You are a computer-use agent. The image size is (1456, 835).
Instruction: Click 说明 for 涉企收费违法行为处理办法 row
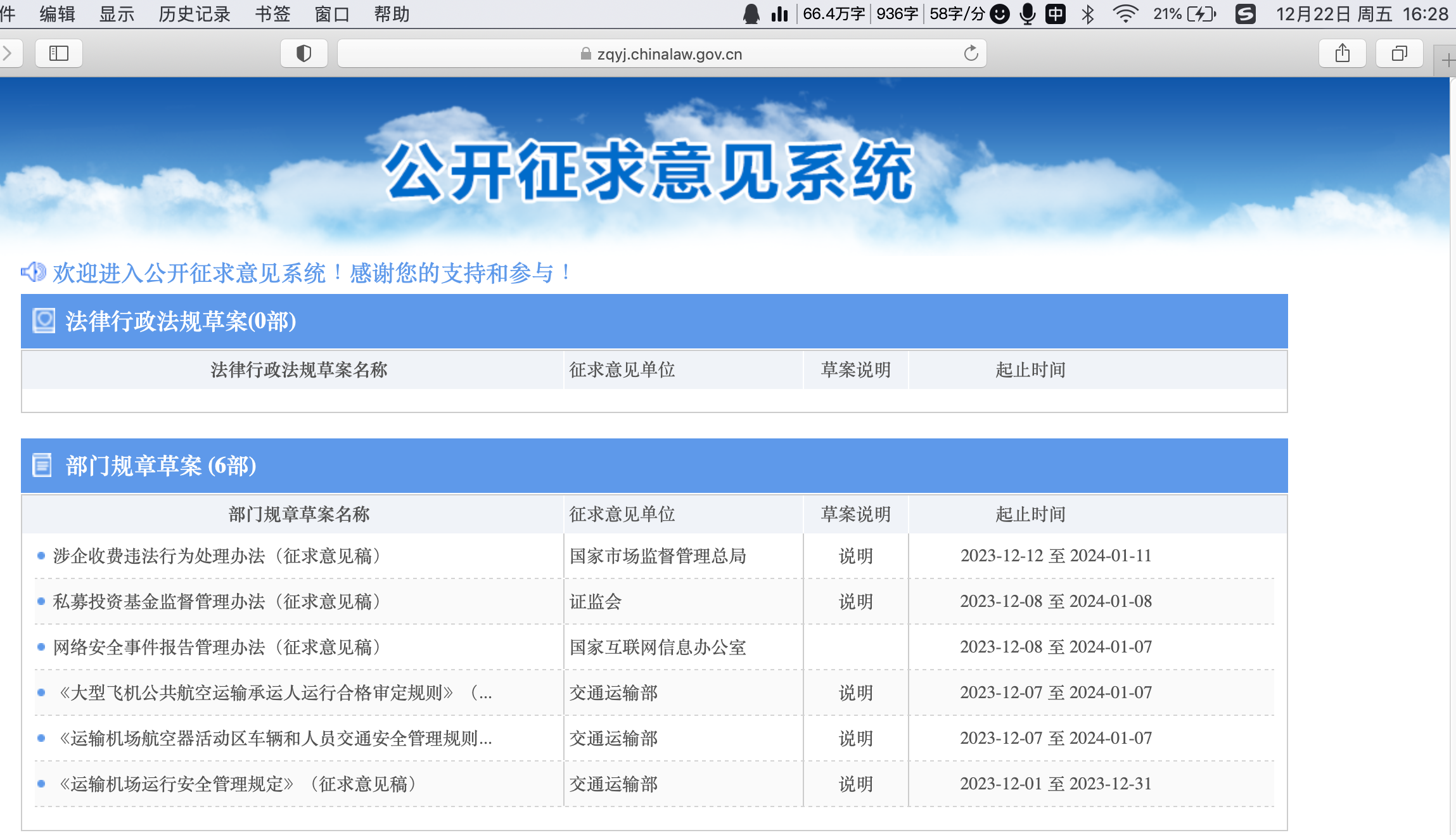tap(856, 556)
